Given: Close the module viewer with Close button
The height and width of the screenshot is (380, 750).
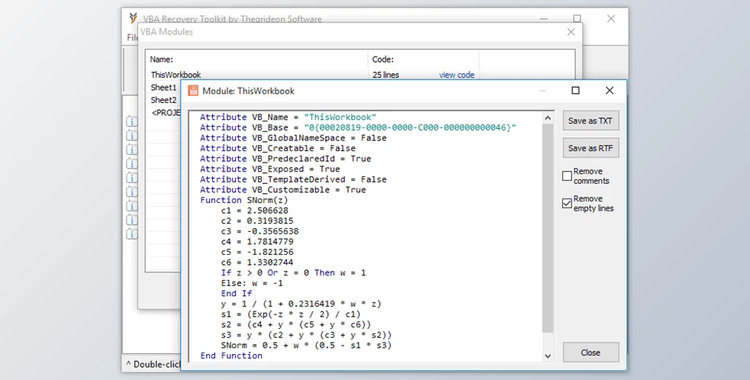Looking at the screenshot, I should pos(591,353).
